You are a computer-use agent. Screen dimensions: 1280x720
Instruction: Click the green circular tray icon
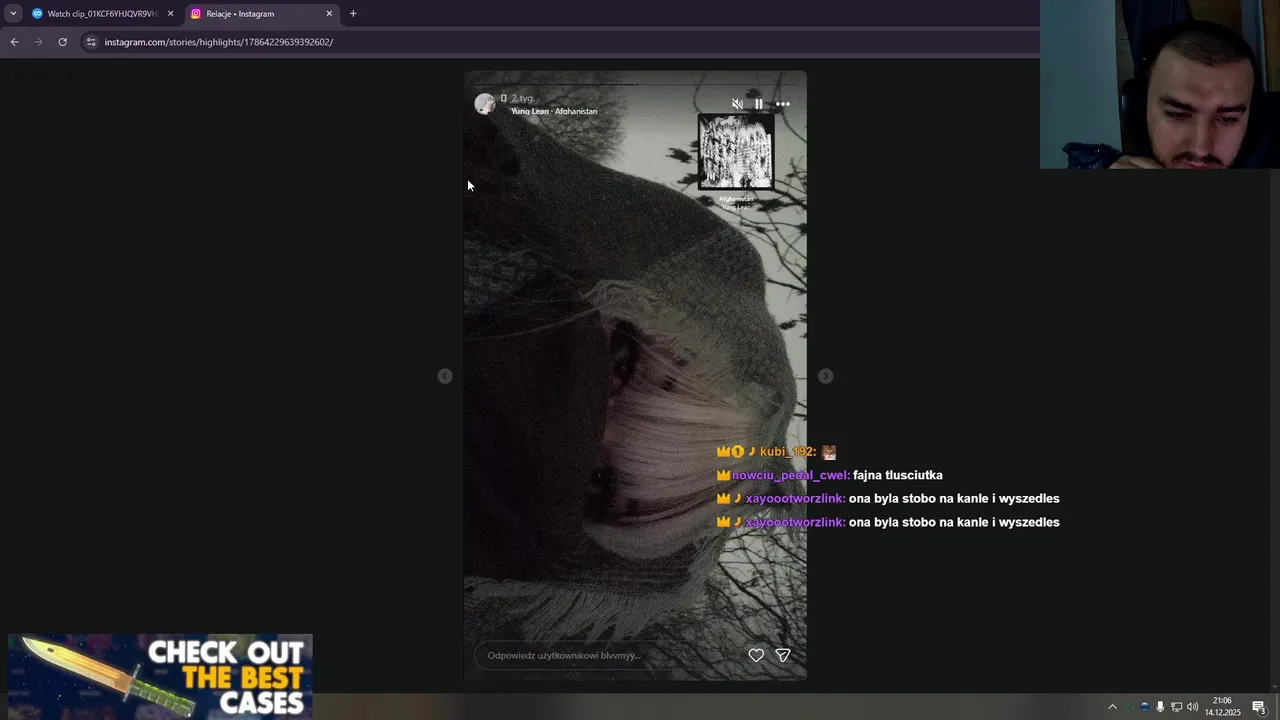[x=1129, y=707]
